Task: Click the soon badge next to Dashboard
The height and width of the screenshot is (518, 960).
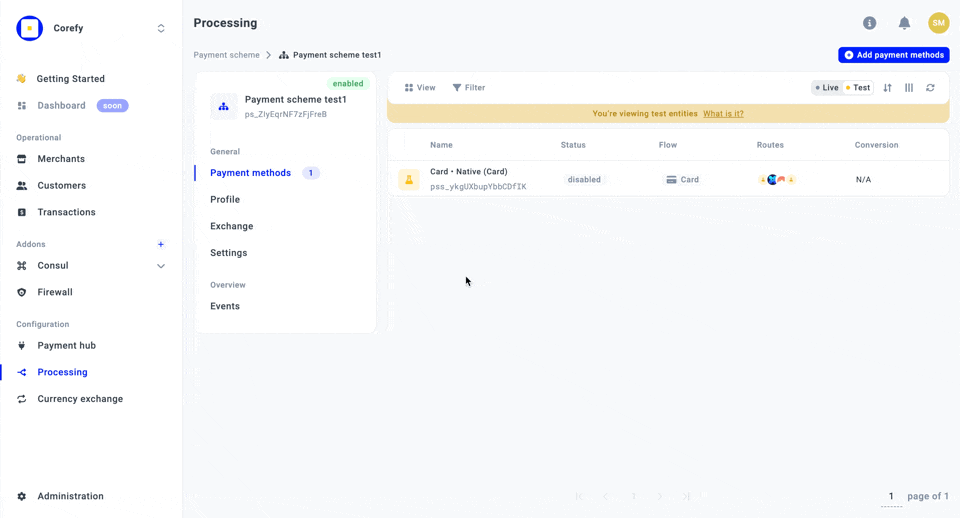Action: click(x=113, y=105)
